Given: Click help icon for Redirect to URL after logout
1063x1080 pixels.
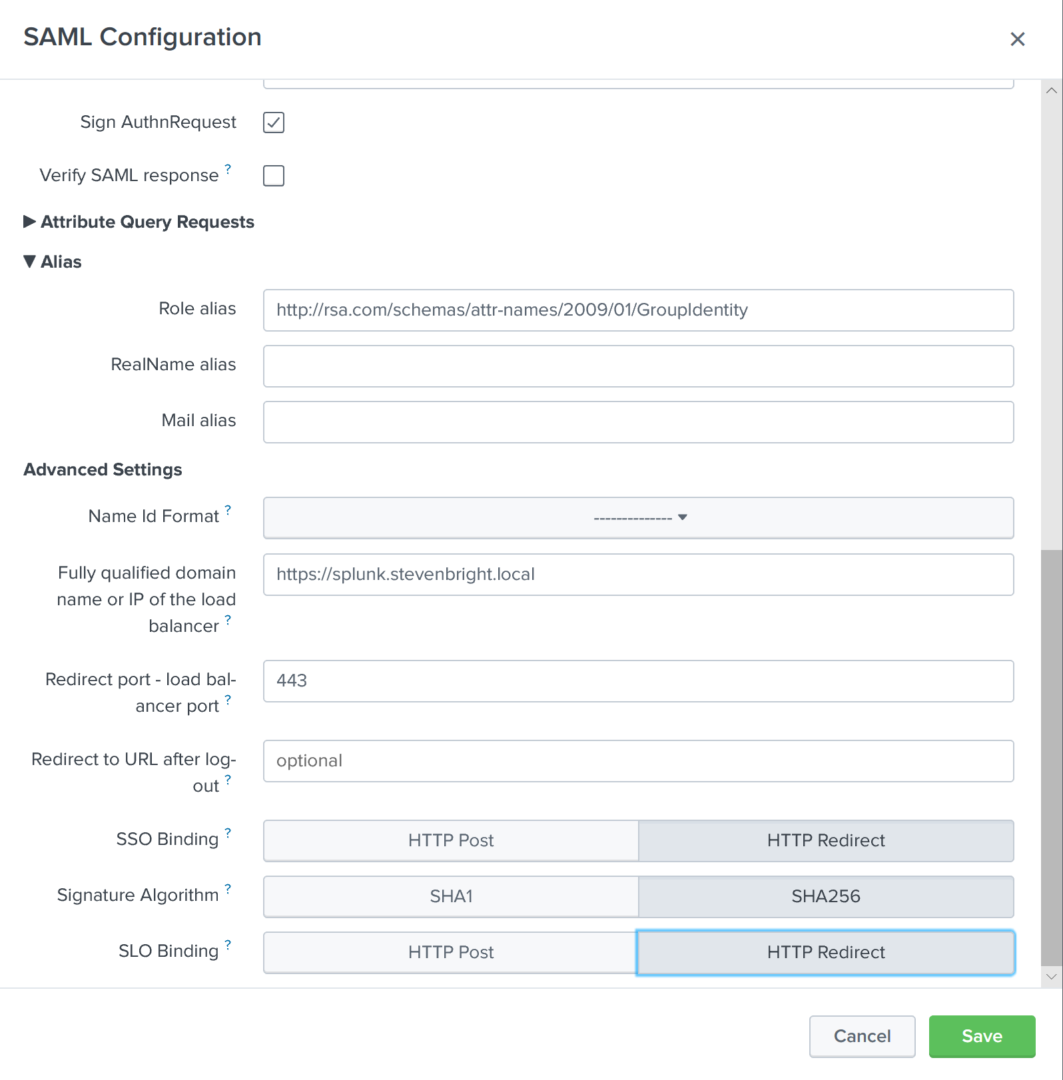Looking at the screenshot, I should (228, 781).
